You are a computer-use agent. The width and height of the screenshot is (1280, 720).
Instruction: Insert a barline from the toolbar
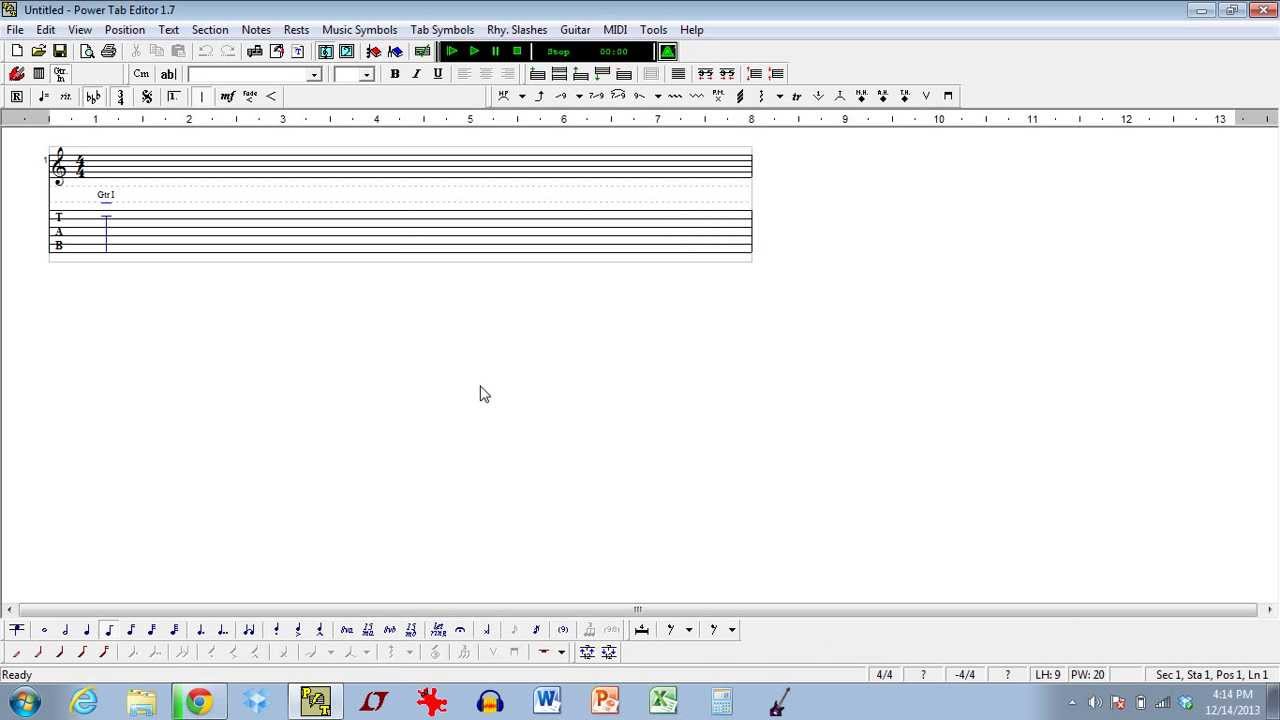pos(201,96)
